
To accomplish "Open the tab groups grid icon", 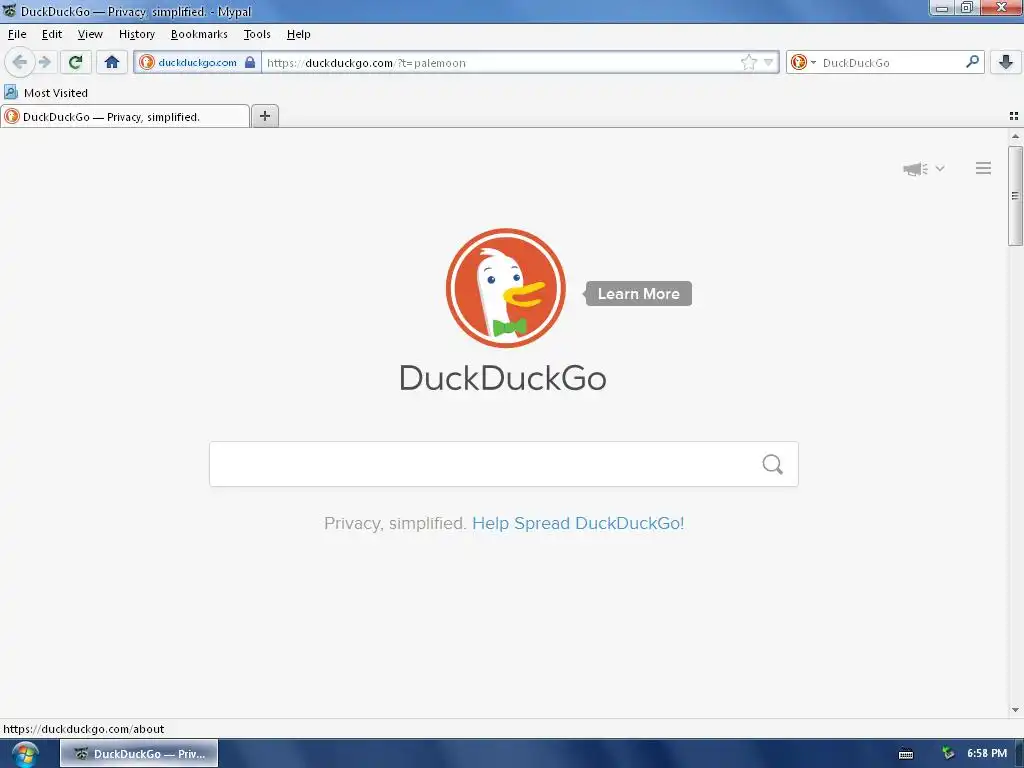I will pos(1014,116).
